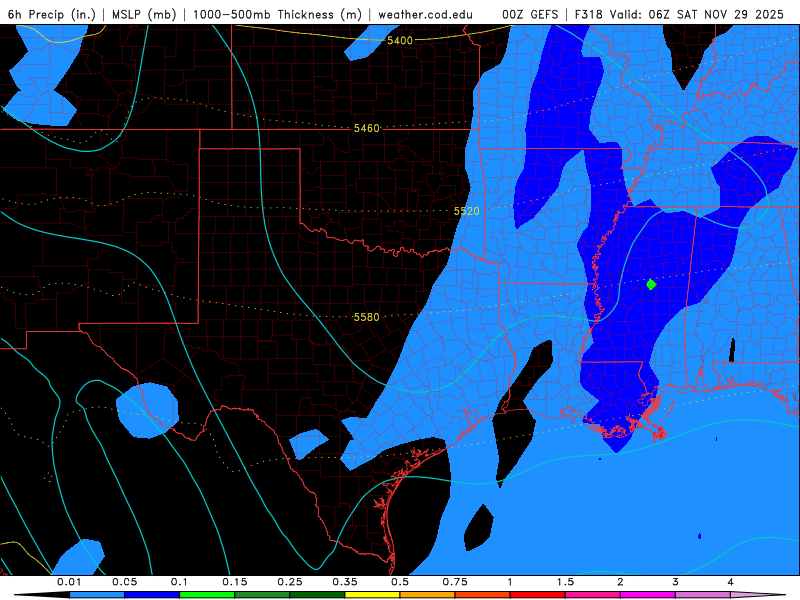Screen dimensions: 800x600
Task: Click the orange 0.5 legend swatch
Action: pos(428,595)
